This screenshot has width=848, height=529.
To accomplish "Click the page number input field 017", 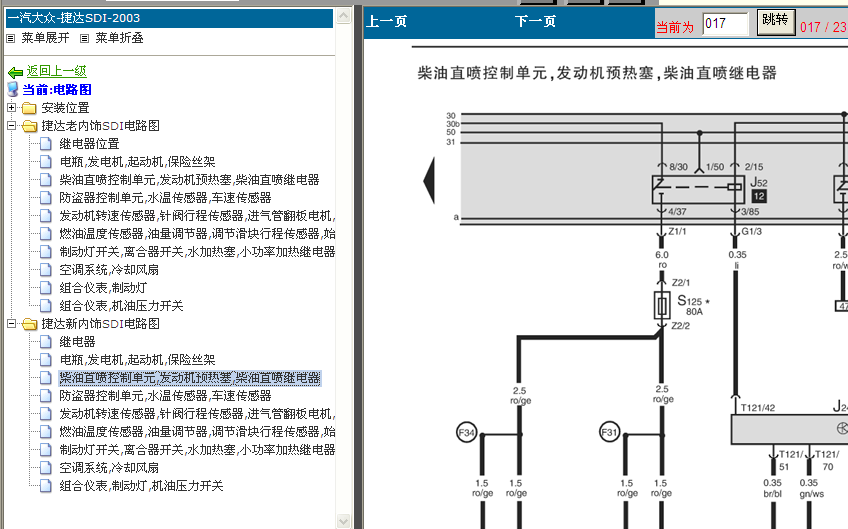I will tap(726, 24).
